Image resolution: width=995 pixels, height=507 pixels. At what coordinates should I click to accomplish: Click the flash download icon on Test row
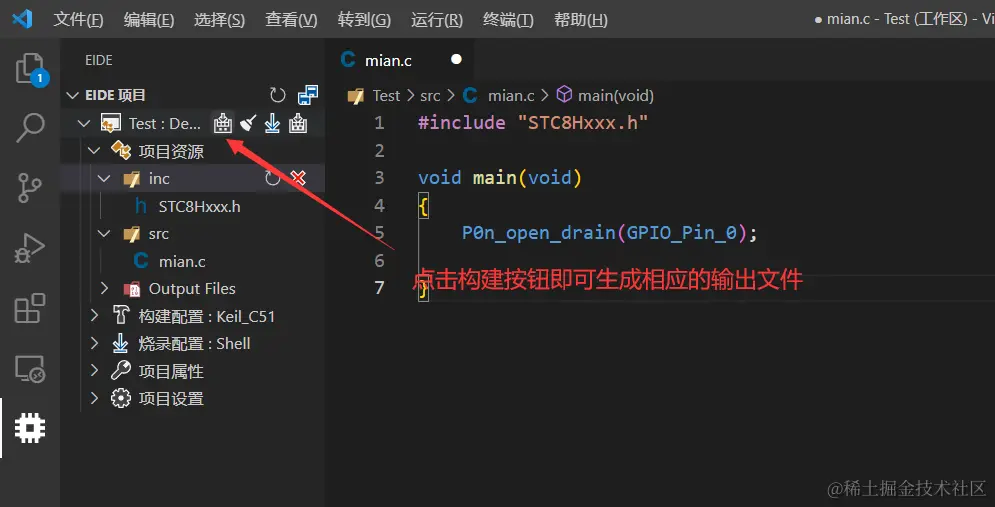point(272,123)
